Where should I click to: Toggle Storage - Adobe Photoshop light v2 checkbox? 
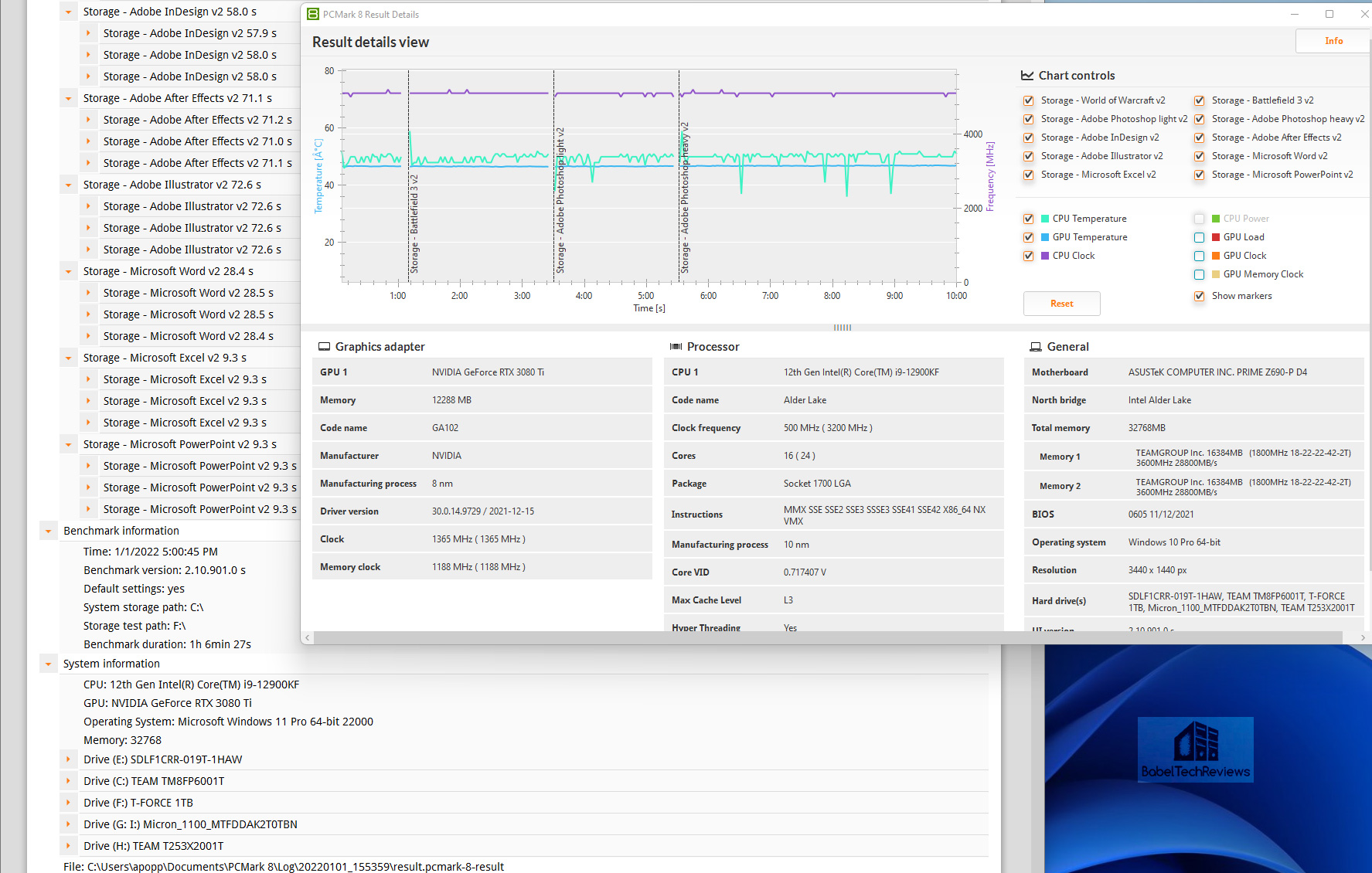(1028, 119)
